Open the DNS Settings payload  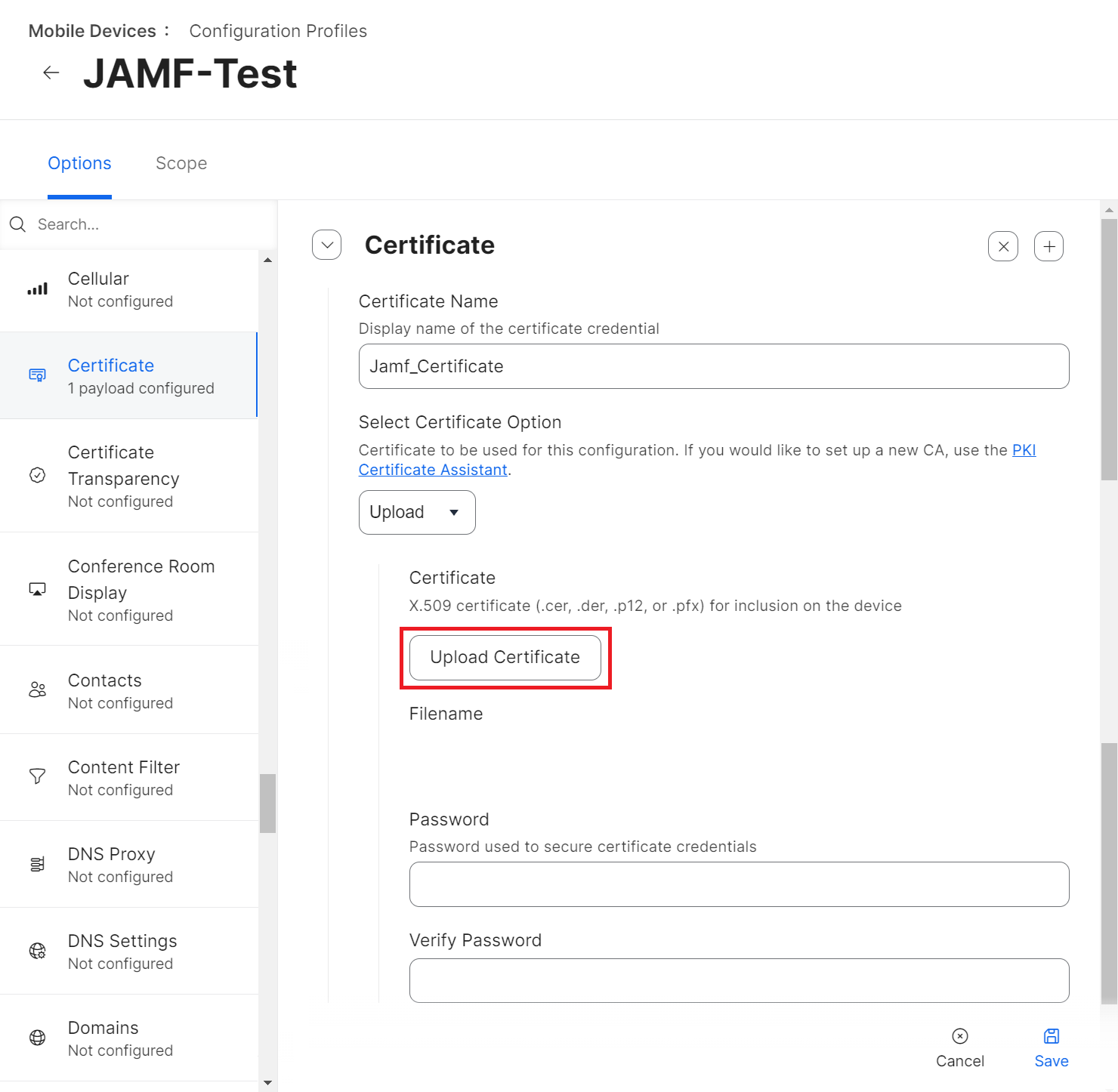[122, 951]
